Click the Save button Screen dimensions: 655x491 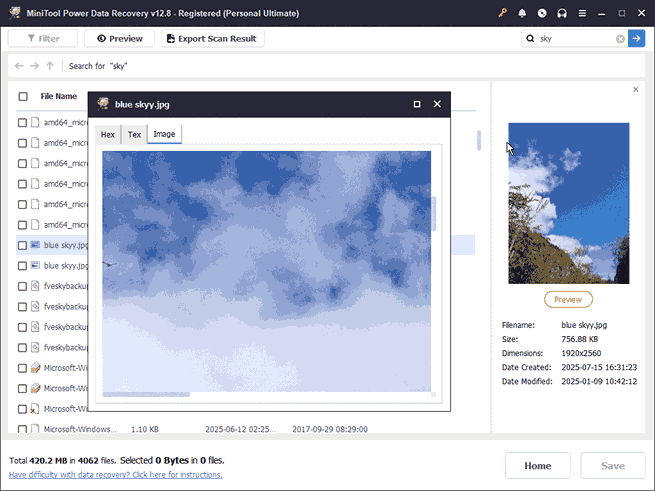[613, 466]
